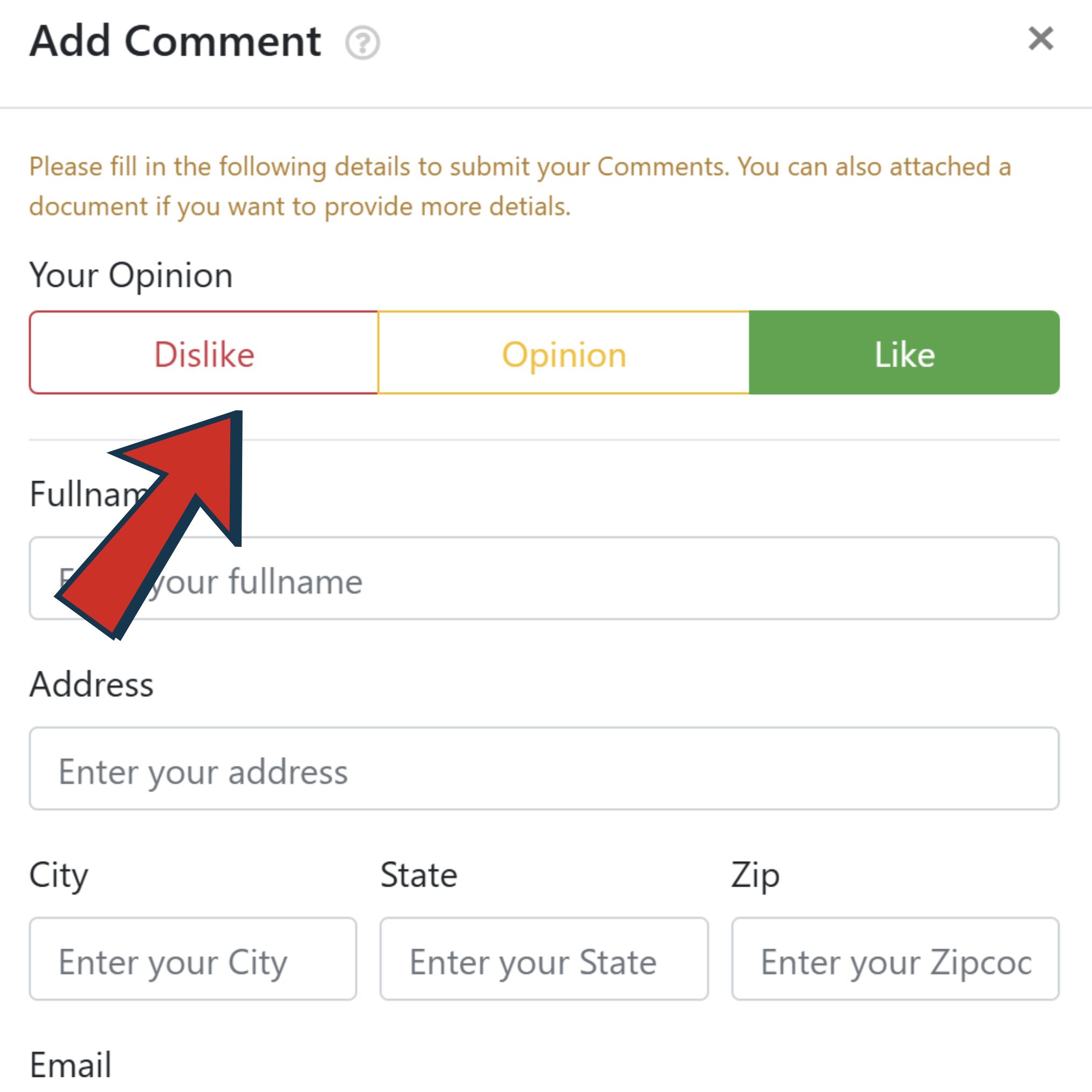This screenshot has height=1092, width=1092.
Task: Select the Dislike opinion option
Action: [x=204, y=353]
